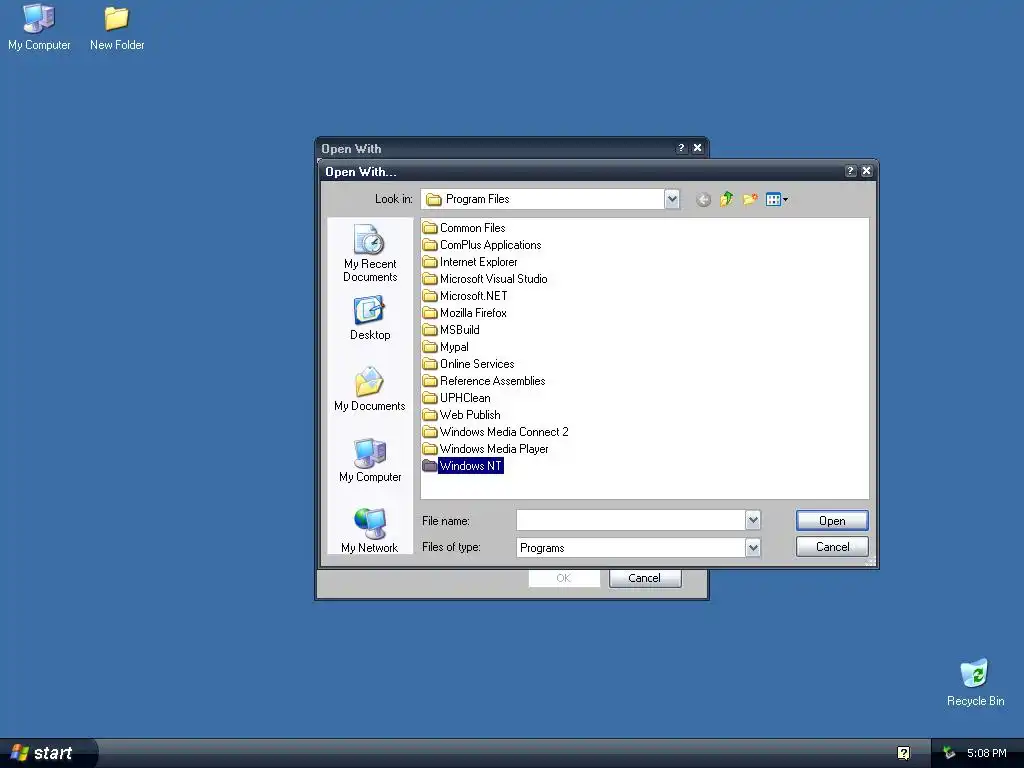1024x768 pixels.
Task: Select the Mozilla Firefox folder icon
Action: click(429, 313)
